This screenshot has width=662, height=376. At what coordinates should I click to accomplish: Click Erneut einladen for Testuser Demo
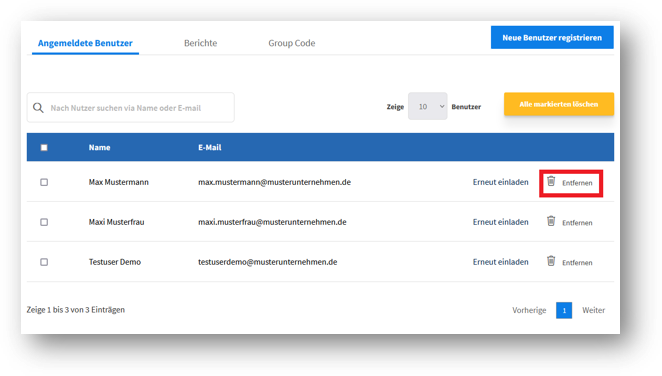click(x=500, y=262)
